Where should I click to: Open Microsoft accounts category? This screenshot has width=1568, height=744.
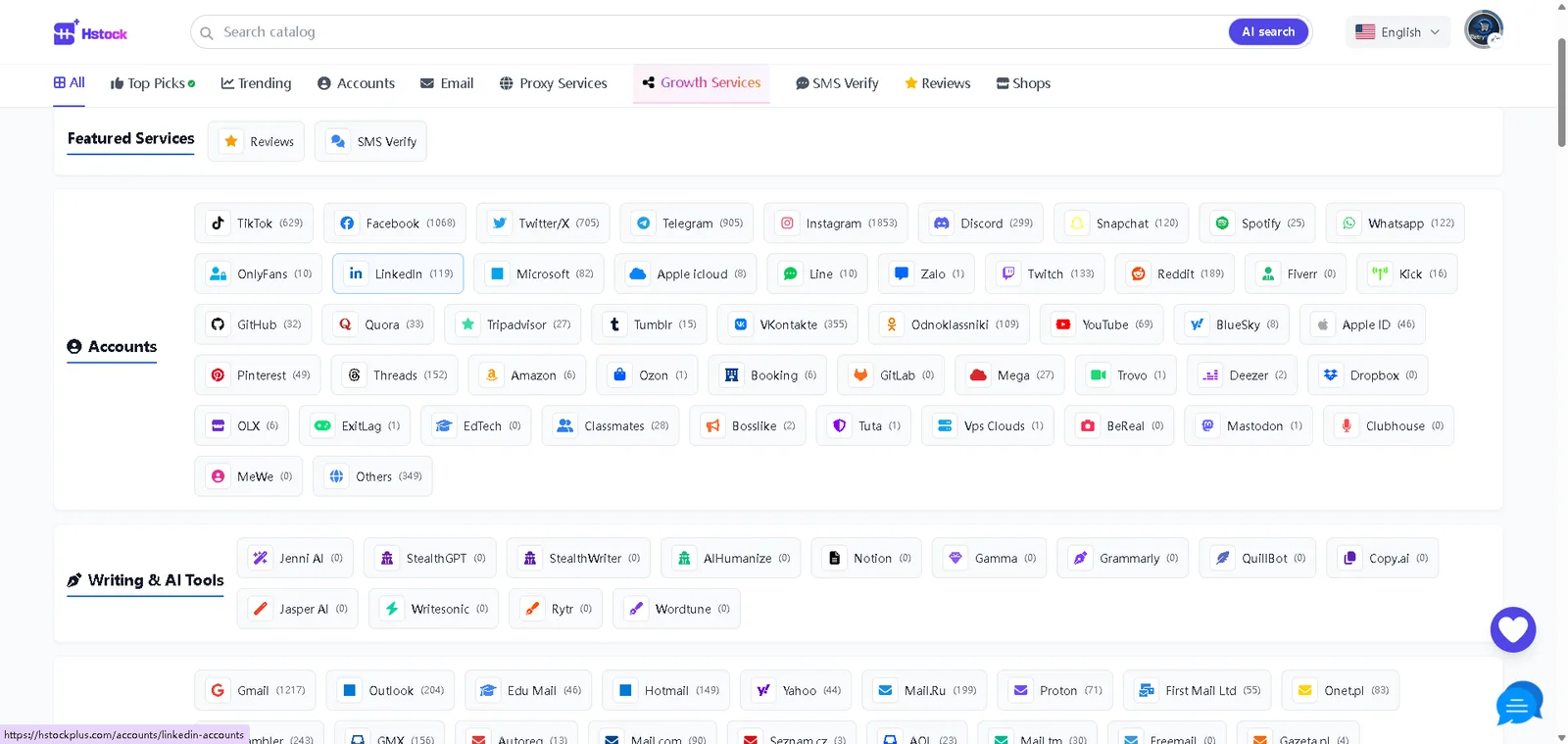click(539, 273)
